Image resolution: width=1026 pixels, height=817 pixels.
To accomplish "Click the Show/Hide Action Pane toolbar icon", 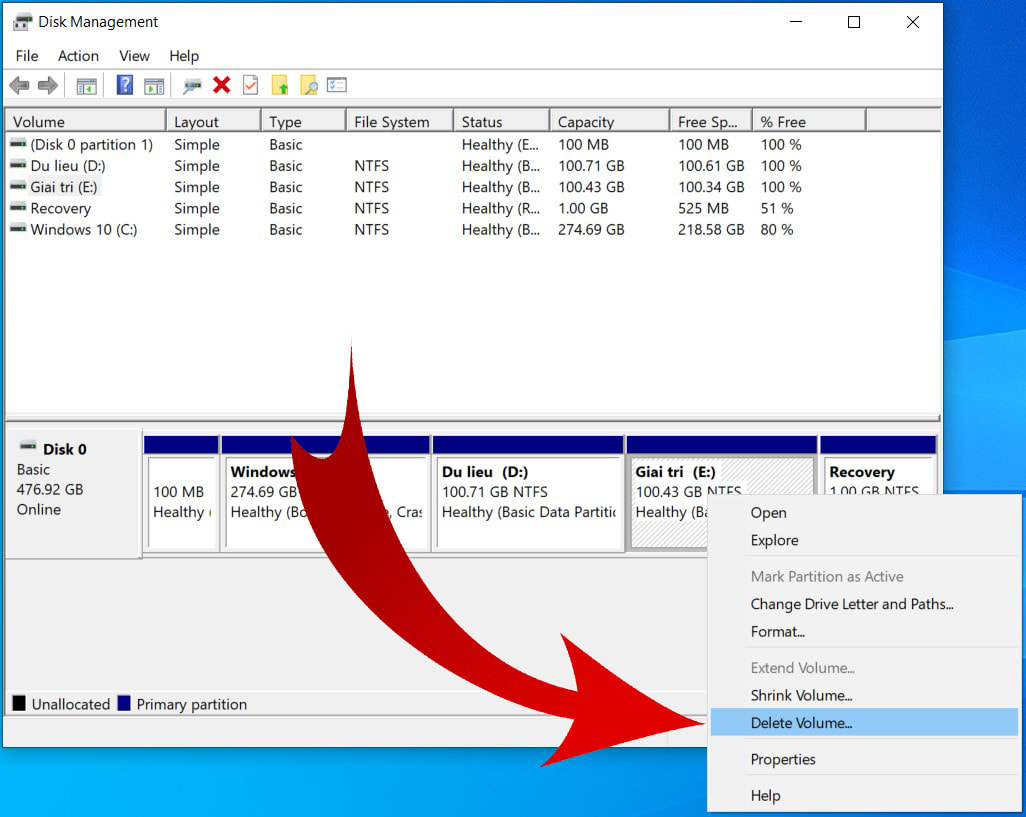I will point(154,85).
